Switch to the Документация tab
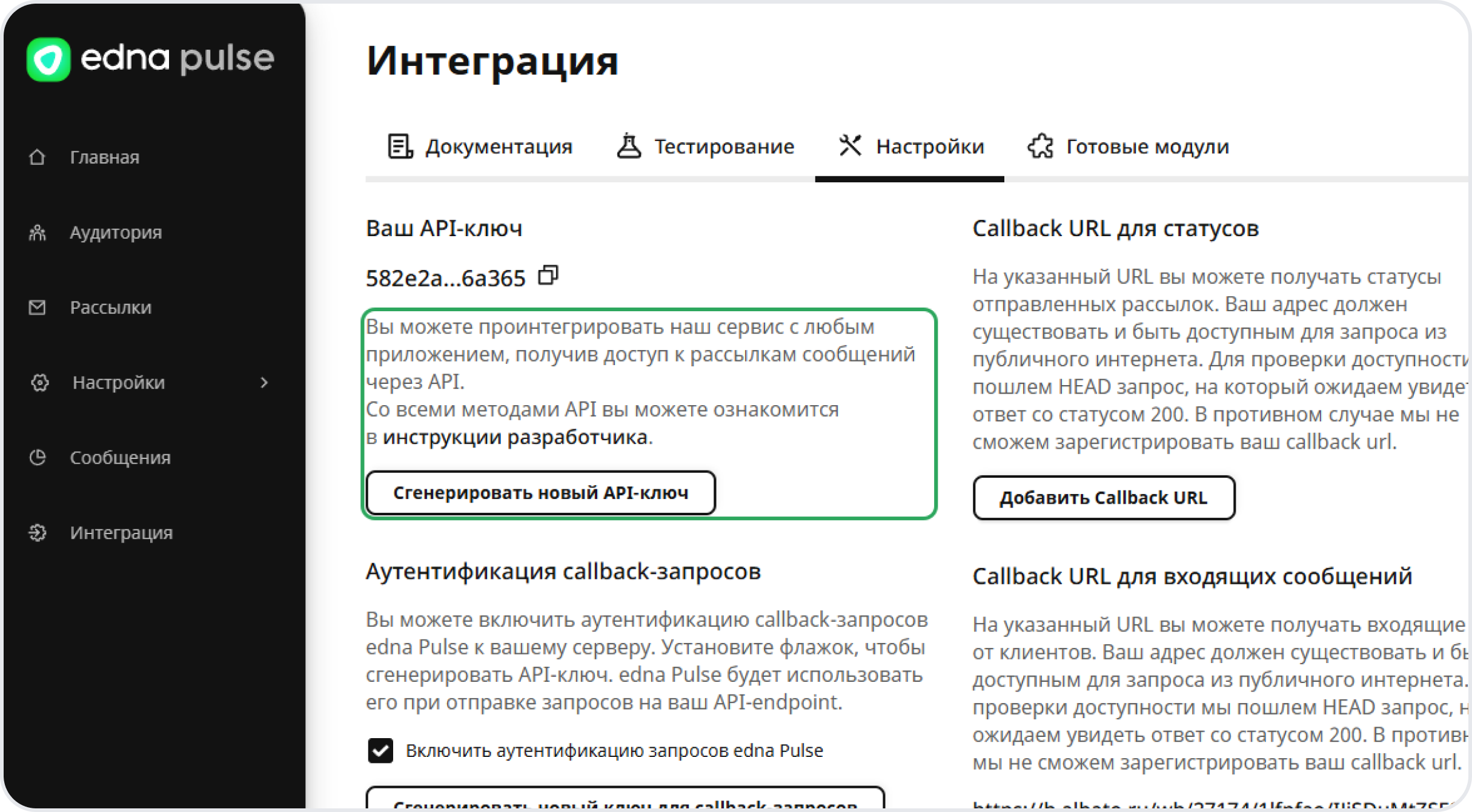 pos(480,147)
